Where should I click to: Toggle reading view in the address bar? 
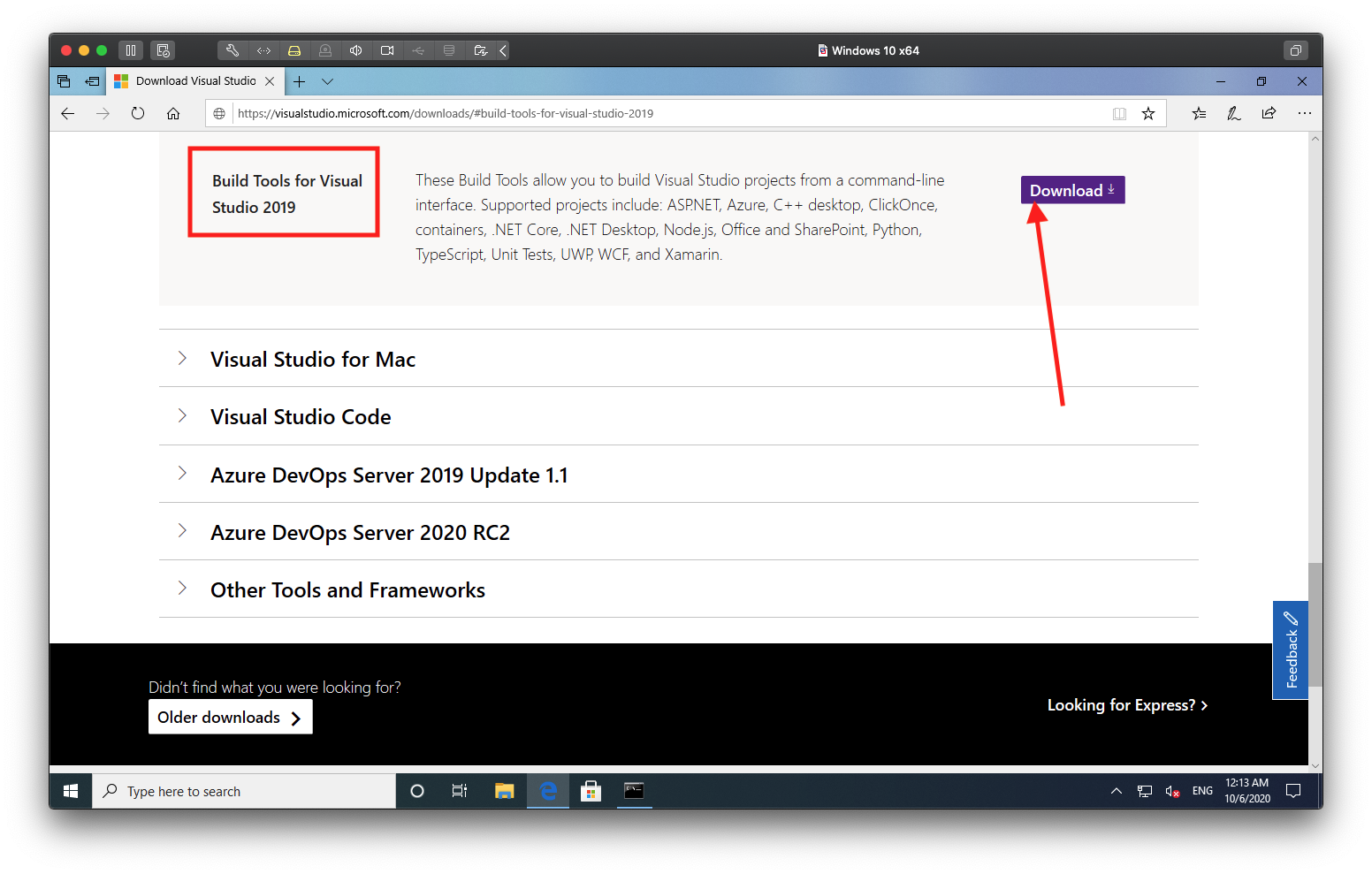1119,113
